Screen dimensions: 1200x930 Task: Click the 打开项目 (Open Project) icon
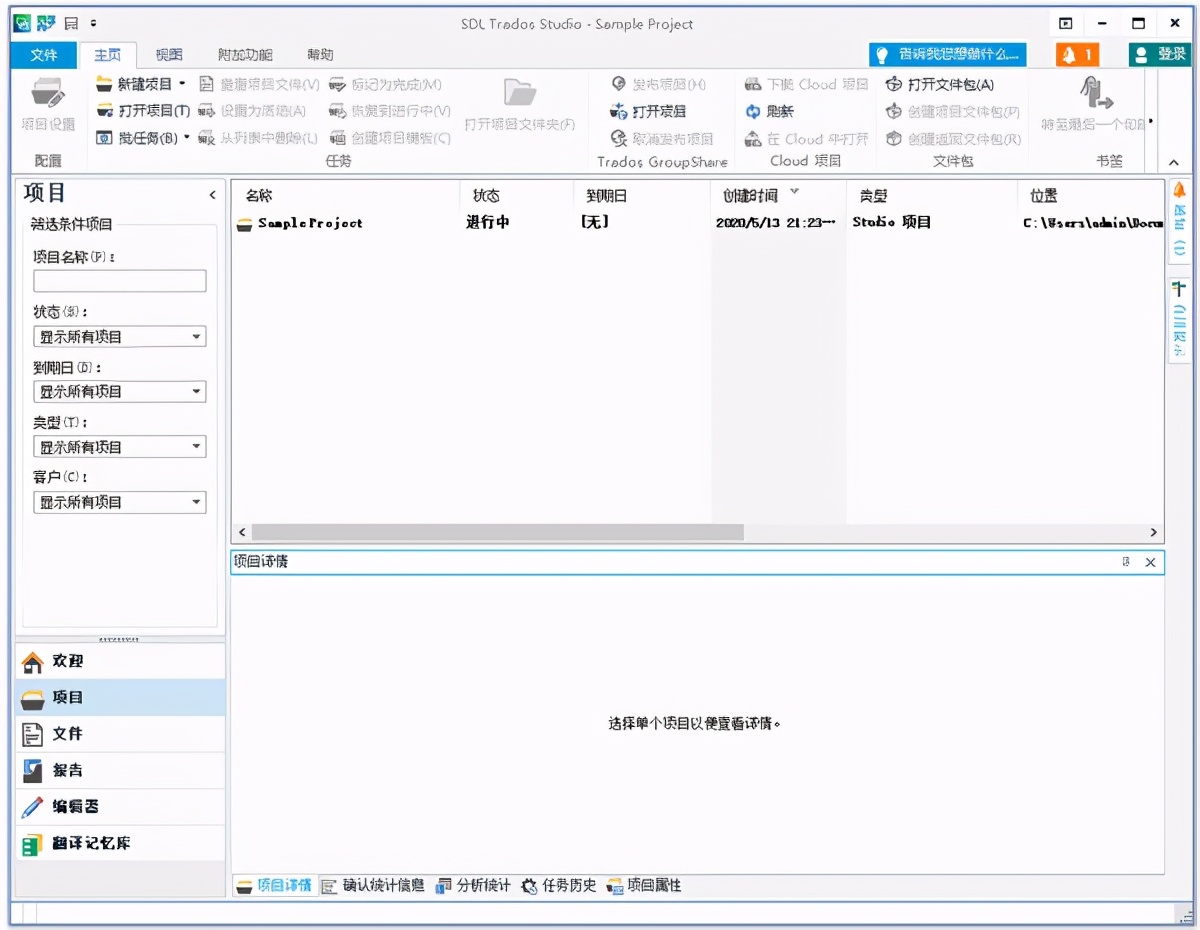pos(104,108)
